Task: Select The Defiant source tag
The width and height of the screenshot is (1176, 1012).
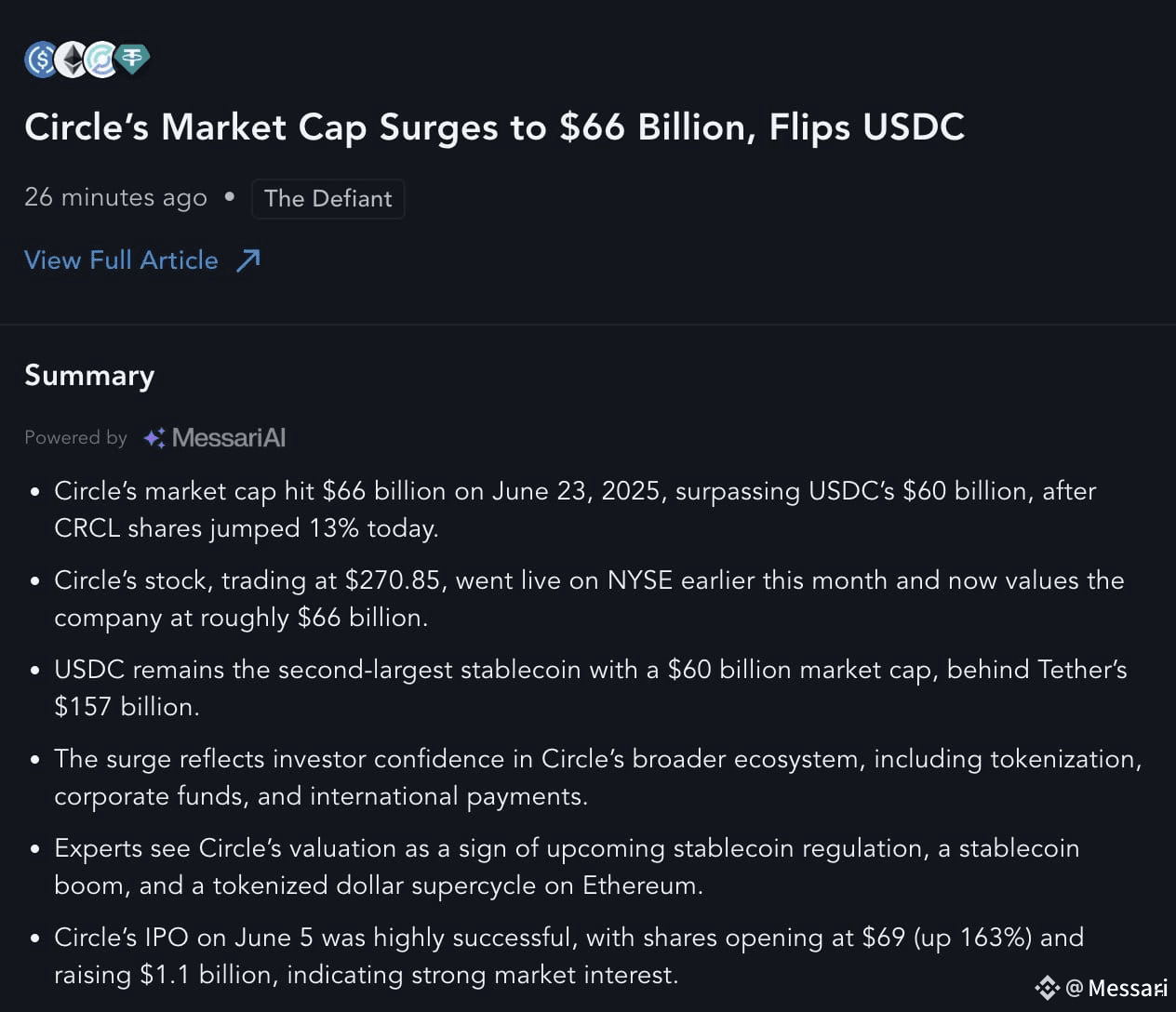Action: point(327,199)
